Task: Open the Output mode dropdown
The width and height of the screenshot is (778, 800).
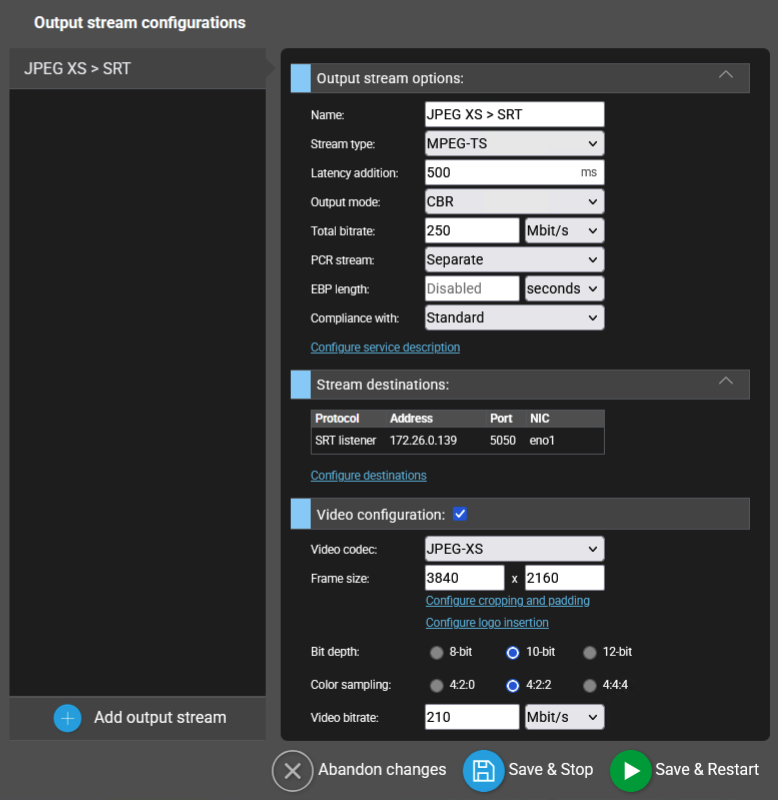Action: [x=514, y=202]
